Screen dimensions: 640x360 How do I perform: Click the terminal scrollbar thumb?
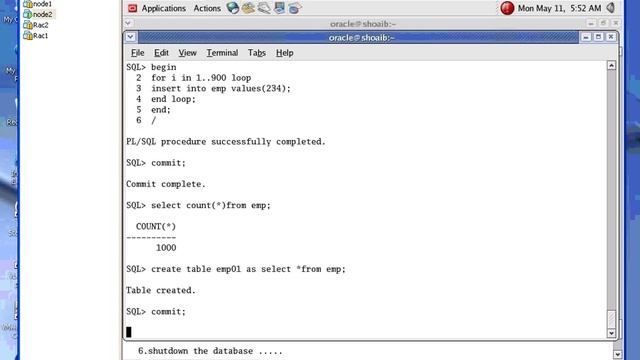(611, 319)
